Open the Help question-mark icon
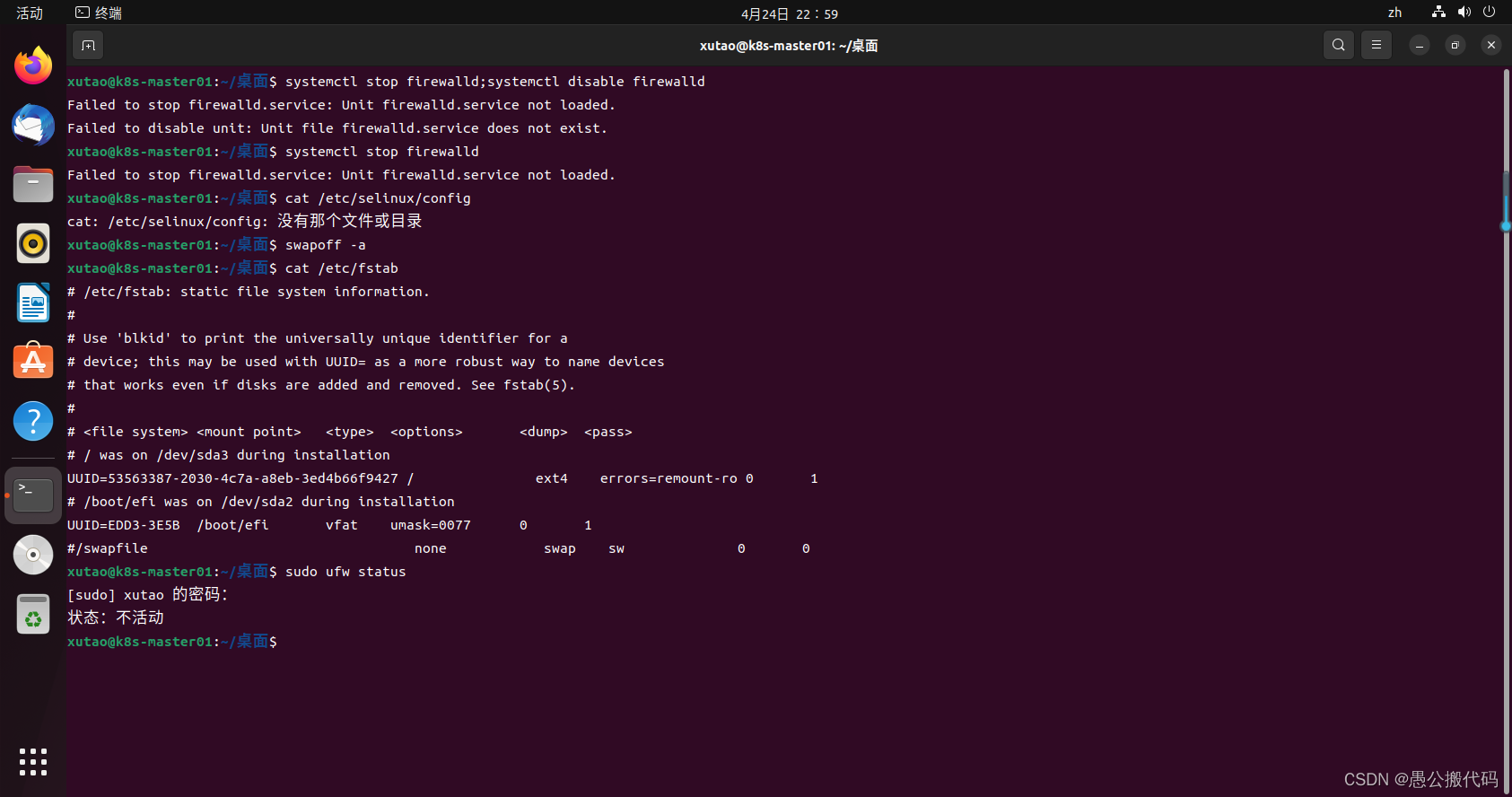Image resolution: width=1512 pixels, height=797 pixels. pos(33,421)
